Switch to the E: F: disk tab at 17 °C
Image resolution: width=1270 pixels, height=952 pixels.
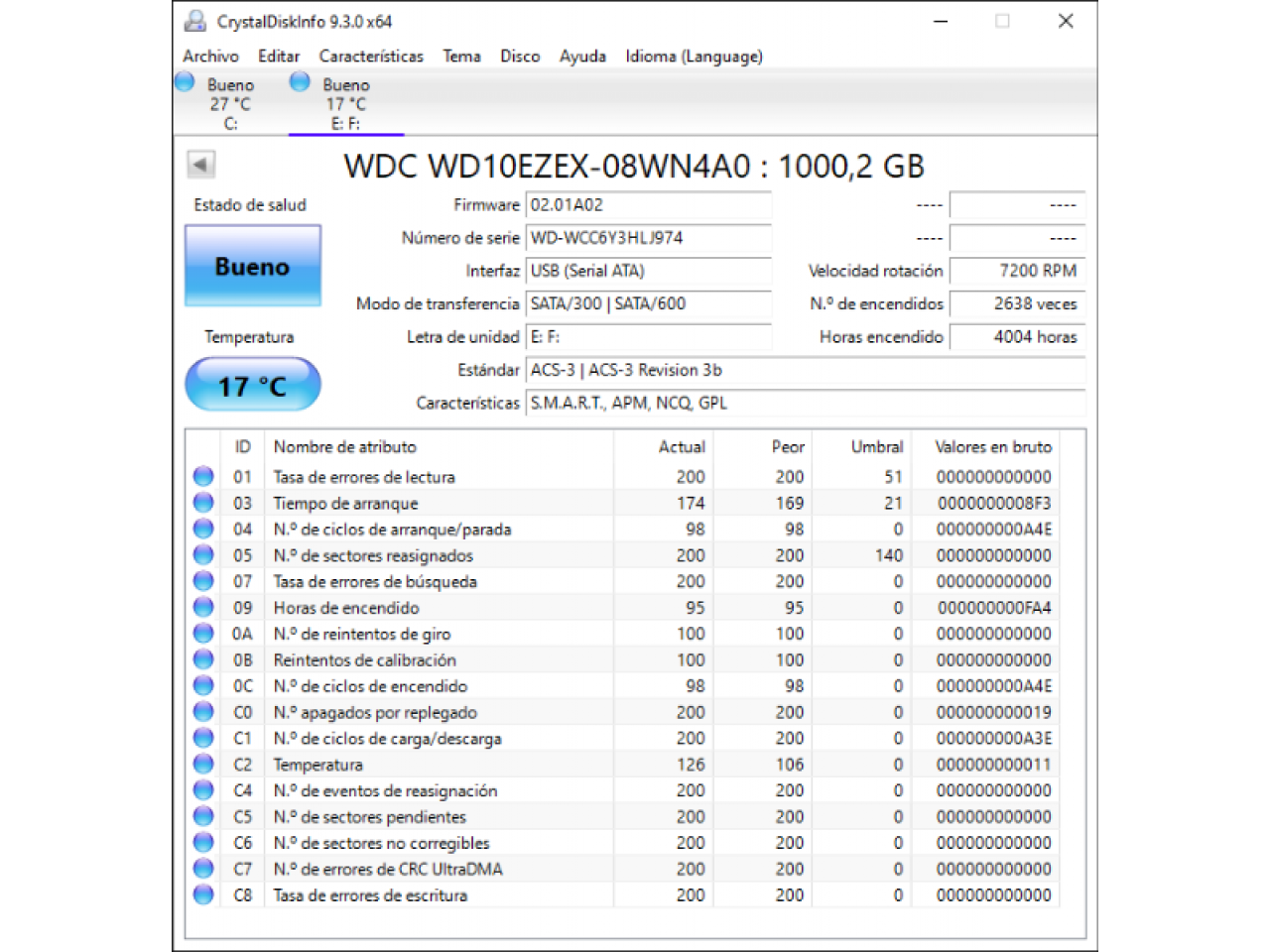346,103
